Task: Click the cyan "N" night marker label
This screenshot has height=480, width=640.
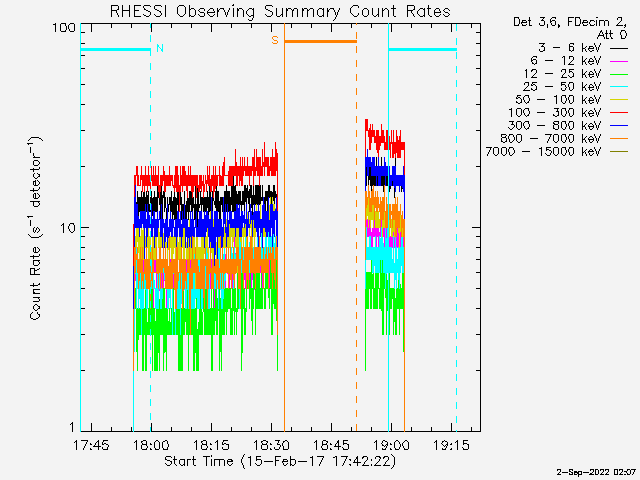Action: (x=160, y=48)
